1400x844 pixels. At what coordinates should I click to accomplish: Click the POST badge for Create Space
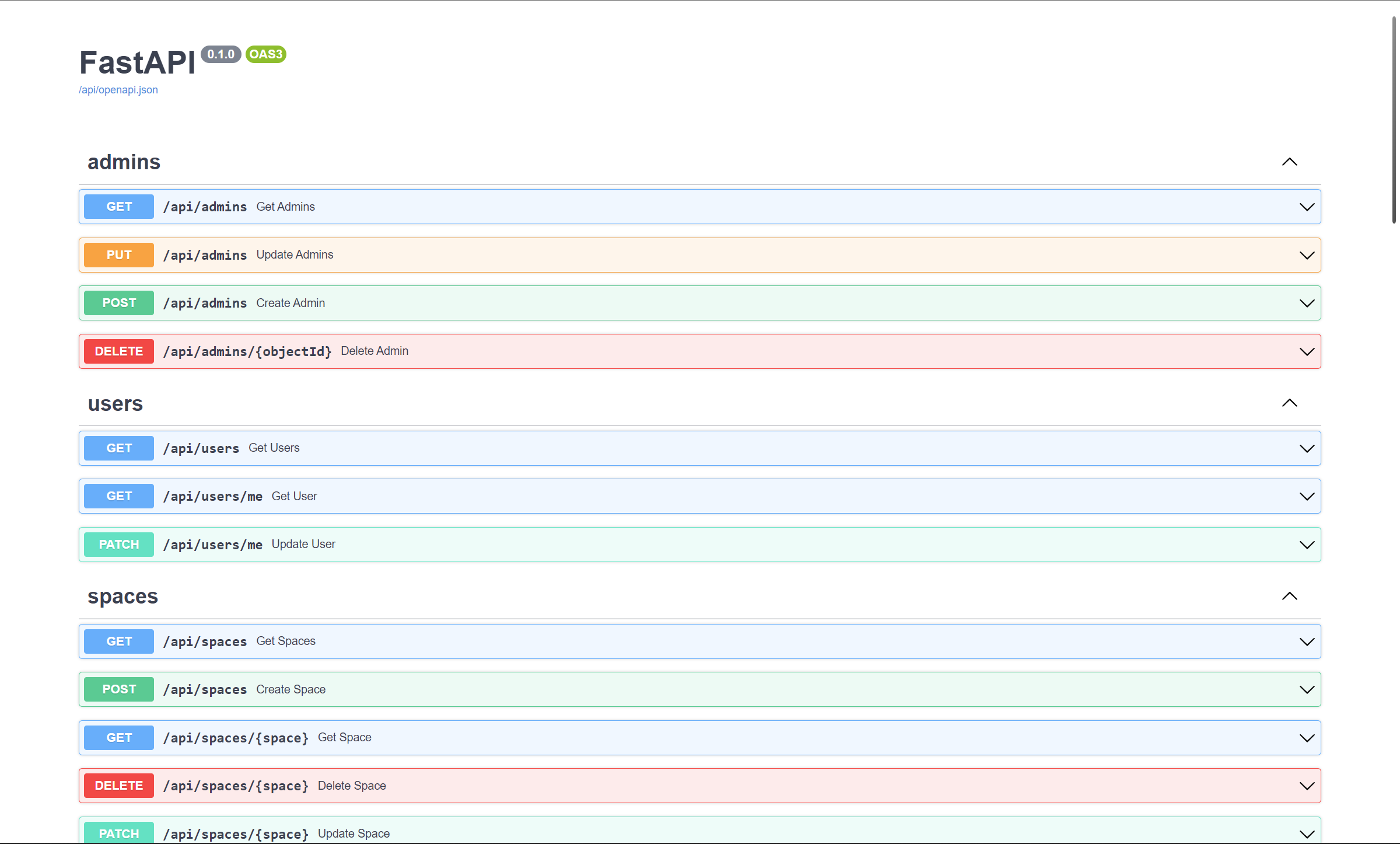(x=119, y=689)
